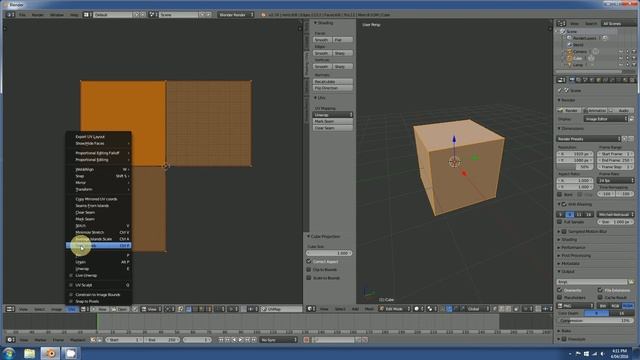Click the timeline play forward icon
This screenshot has width=640, height=360.
click(241, 340)
